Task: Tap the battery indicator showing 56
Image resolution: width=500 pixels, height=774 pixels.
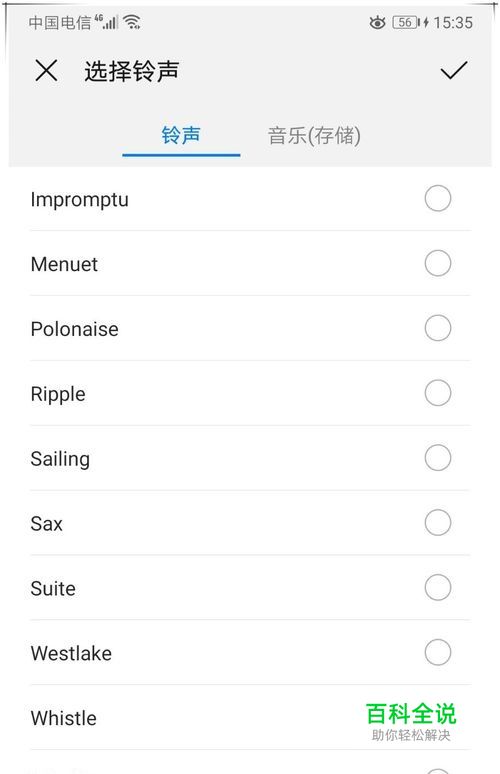Action: coord(406,22)
